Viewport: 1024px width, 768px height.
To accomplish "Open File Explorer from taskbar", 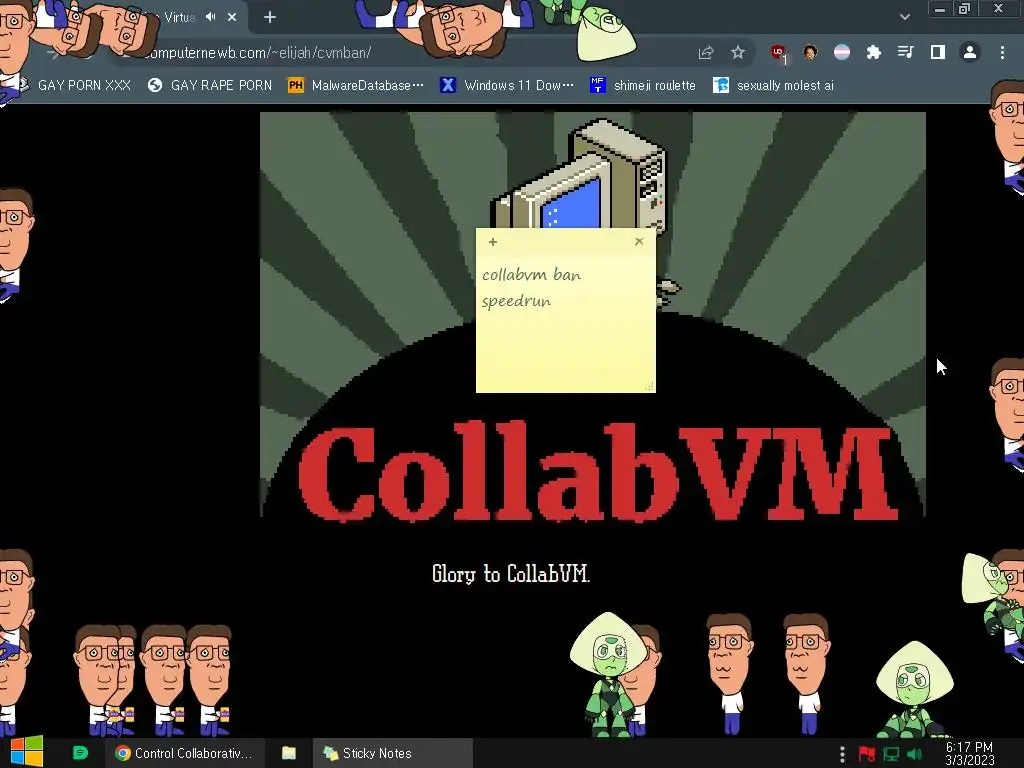I will [289, 753].
